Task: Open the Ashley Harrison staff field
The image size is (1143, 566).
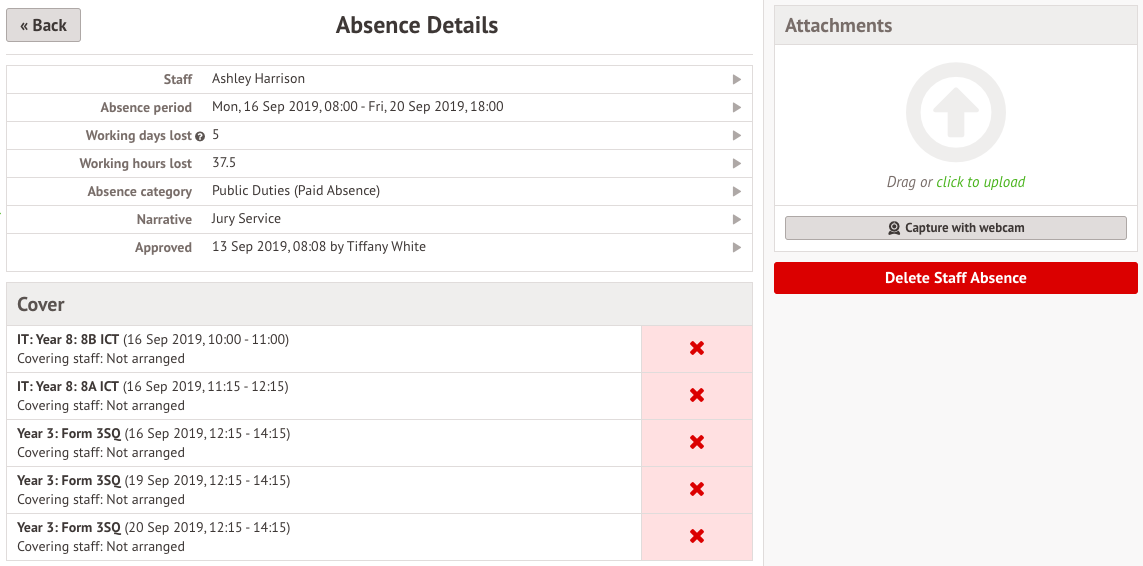Action: (258, 79)
